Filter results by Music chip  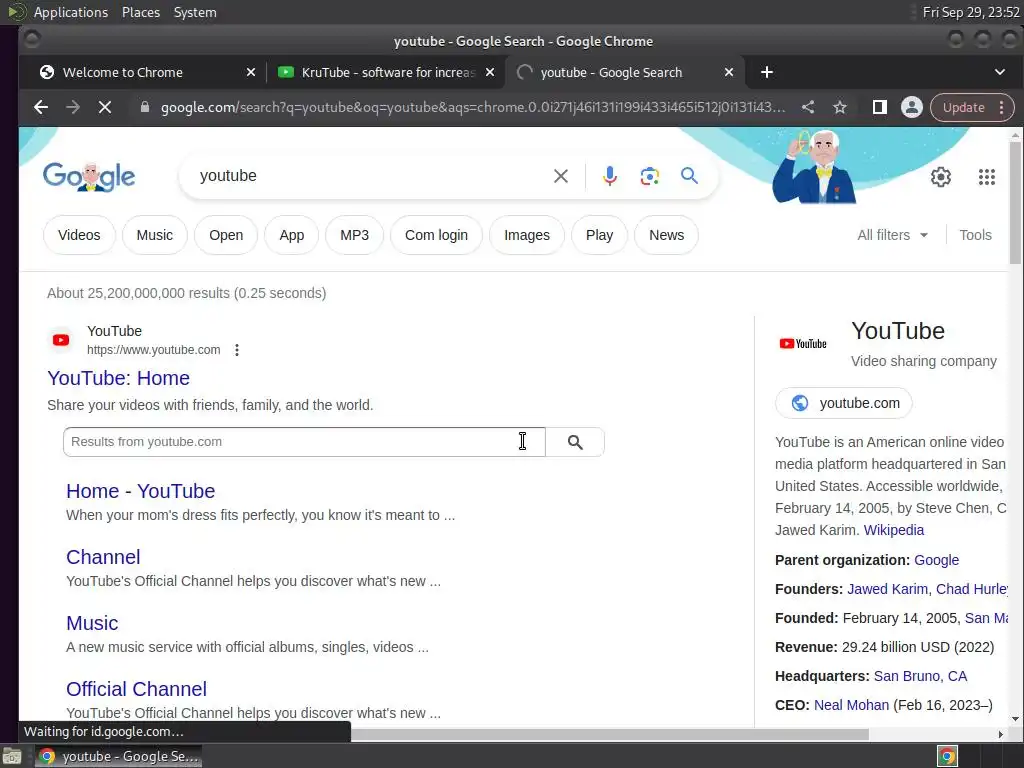point(155,235)
